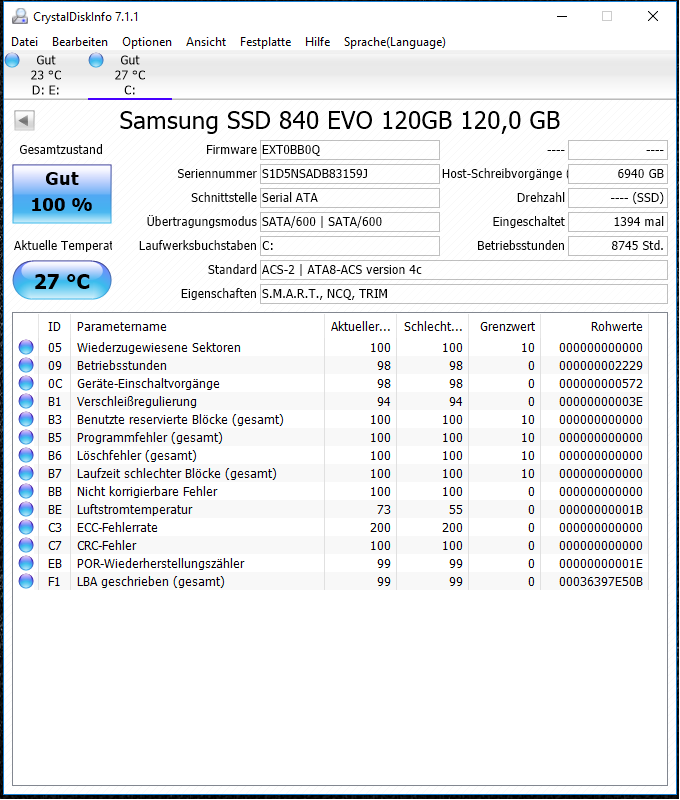
Task: Open the Datei menu
Action: pyautogui.click(x=24, y=42)
